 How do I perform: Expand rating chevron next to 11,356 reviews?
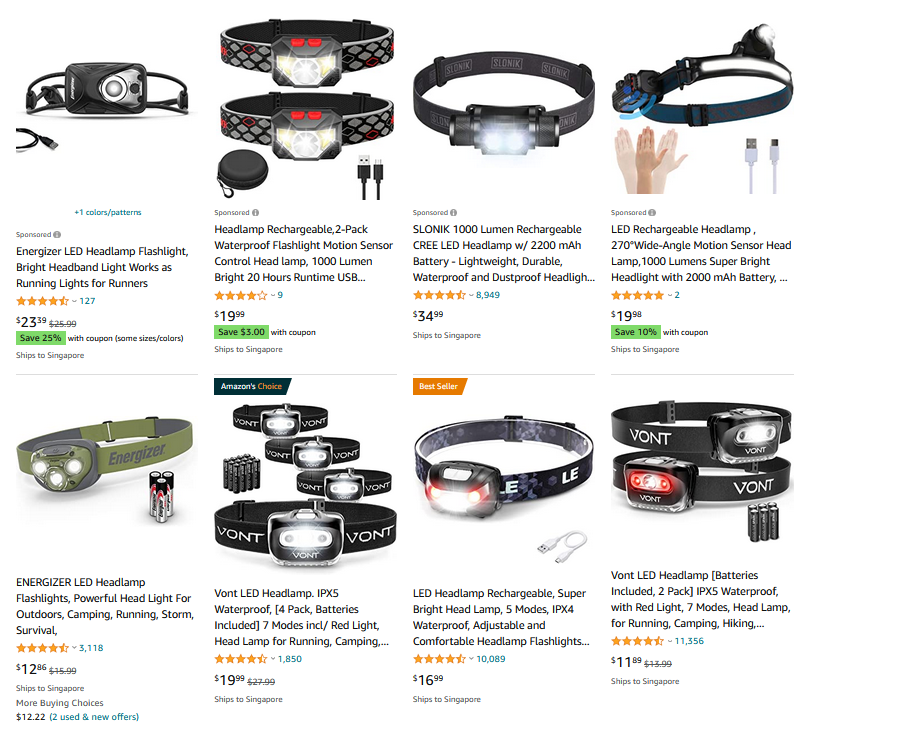coord(669,641)
